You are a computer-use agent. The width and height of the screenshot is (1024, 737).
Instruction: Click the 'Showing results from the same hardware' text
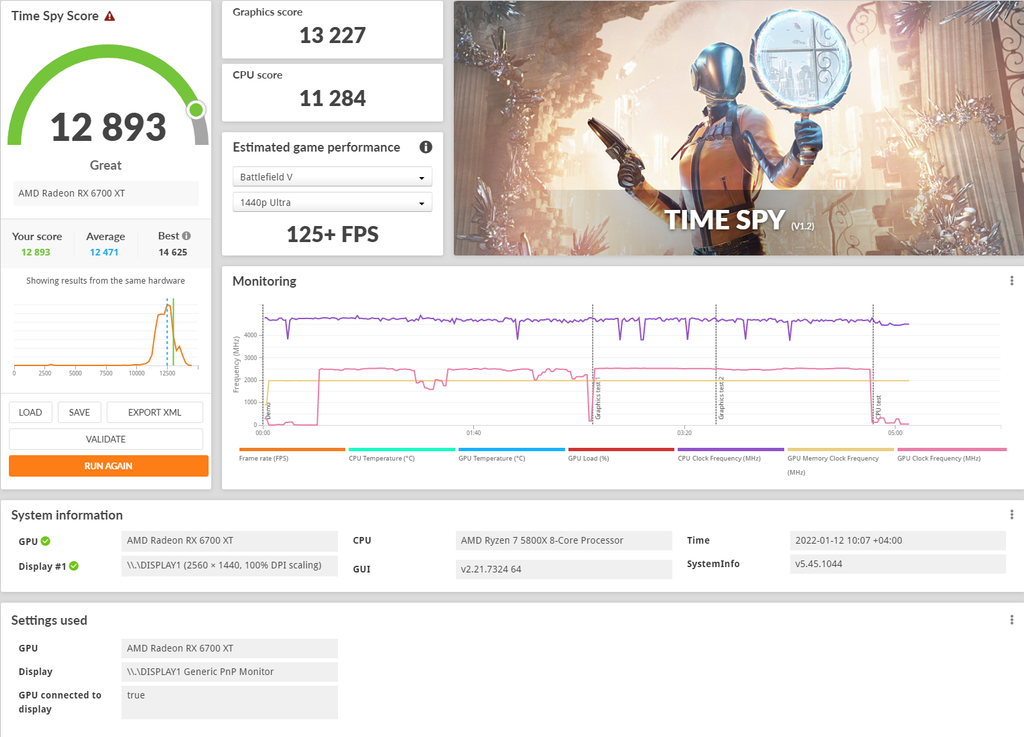click(106, 281)
